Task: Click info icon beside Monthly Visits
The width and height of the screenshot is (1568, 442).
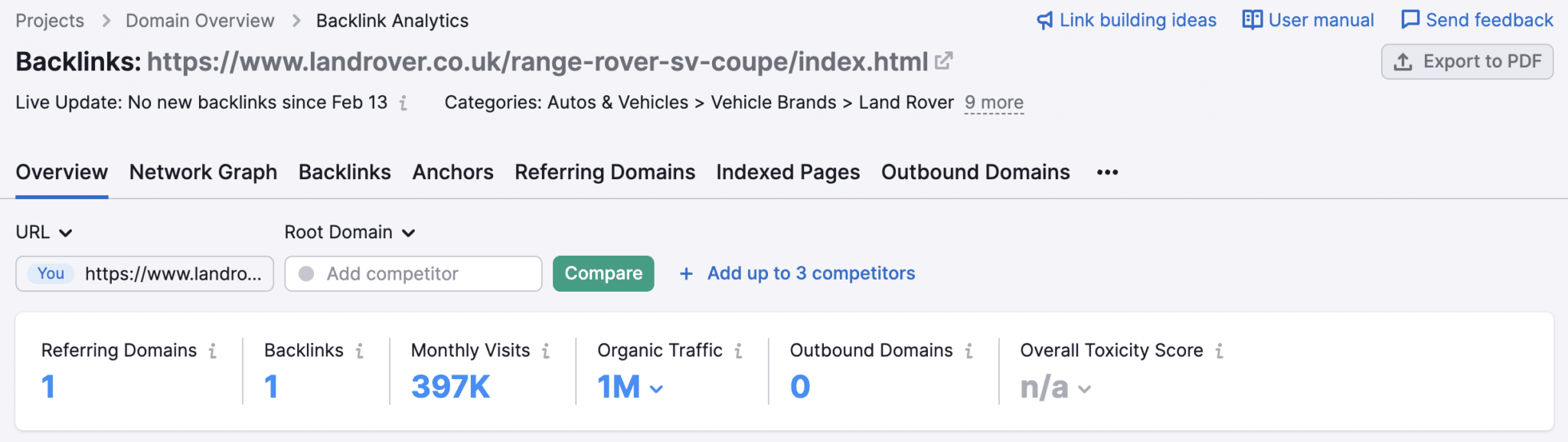Action: (546, 351)
